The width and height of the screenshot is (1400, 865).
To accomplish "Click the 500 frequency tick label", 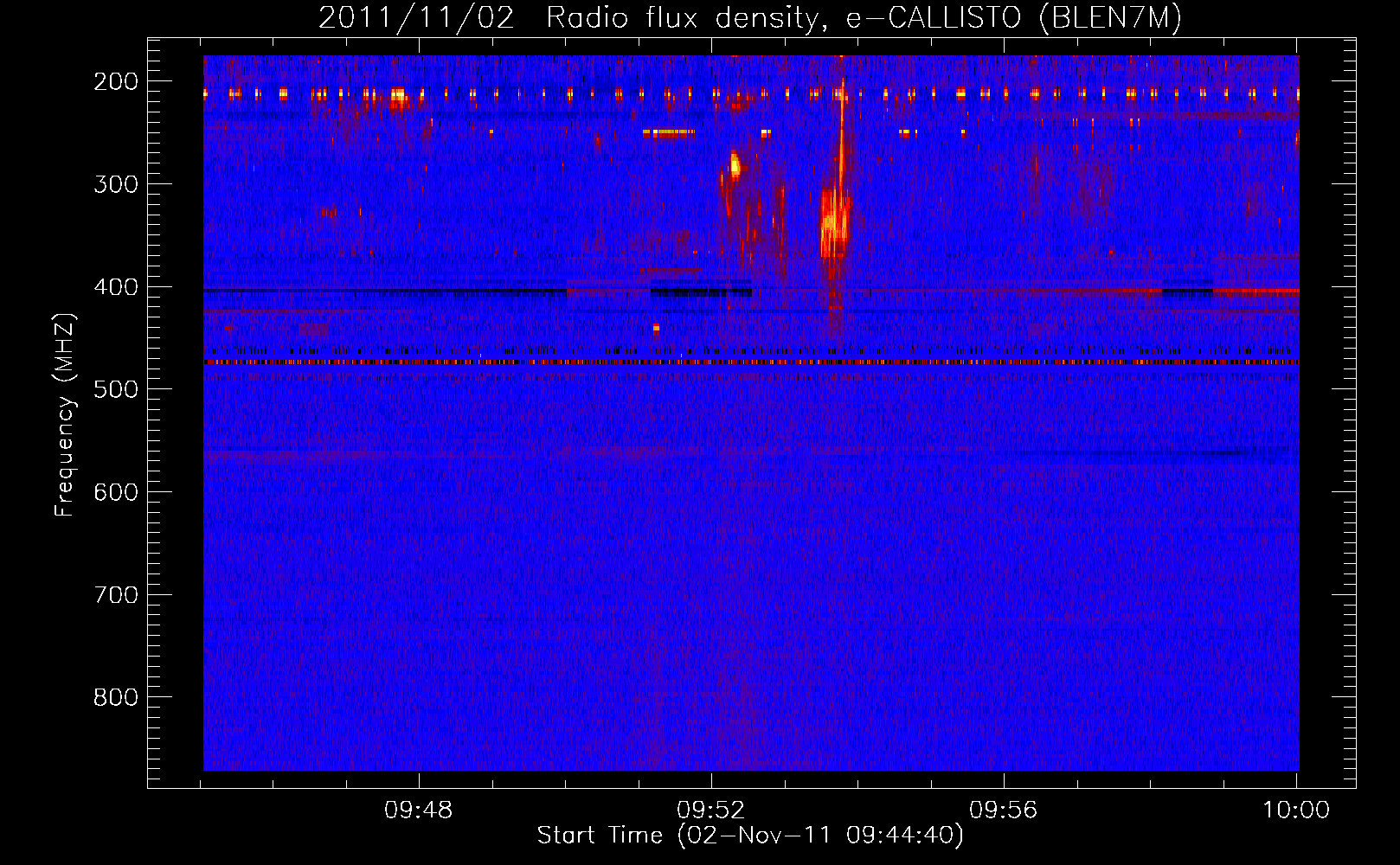I will [x=115, y=389].
